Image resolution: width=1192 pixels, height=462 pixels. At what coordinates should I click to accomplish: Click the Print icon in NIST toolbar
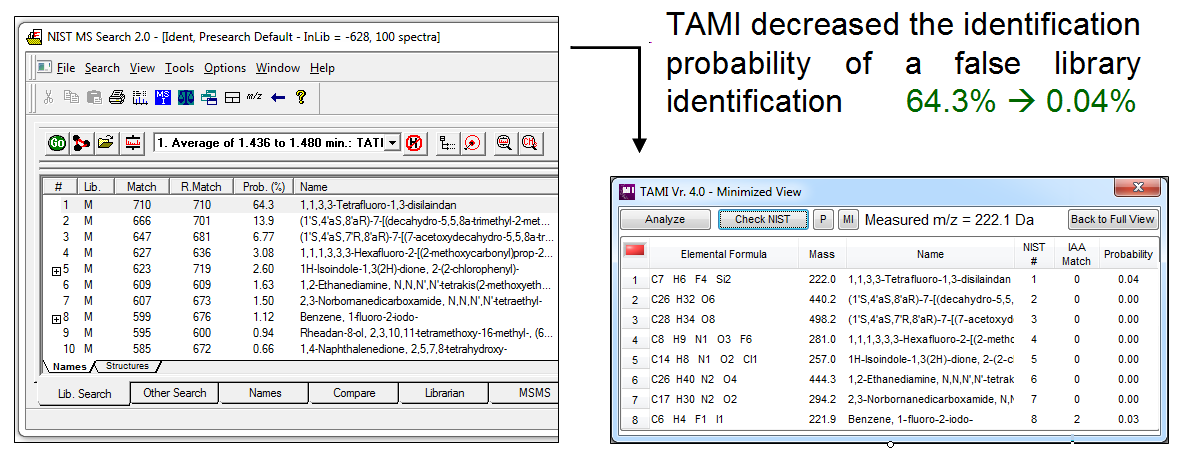116,97
